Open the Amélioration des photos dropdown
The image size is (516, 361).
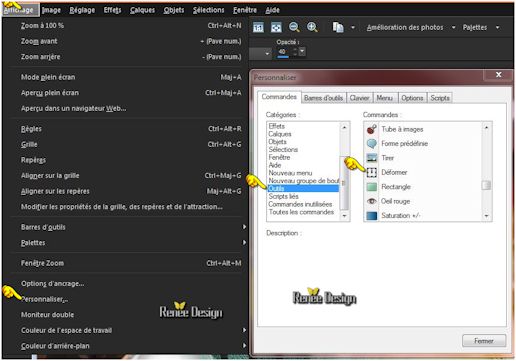pyautogui.click(x=453, y=27)
